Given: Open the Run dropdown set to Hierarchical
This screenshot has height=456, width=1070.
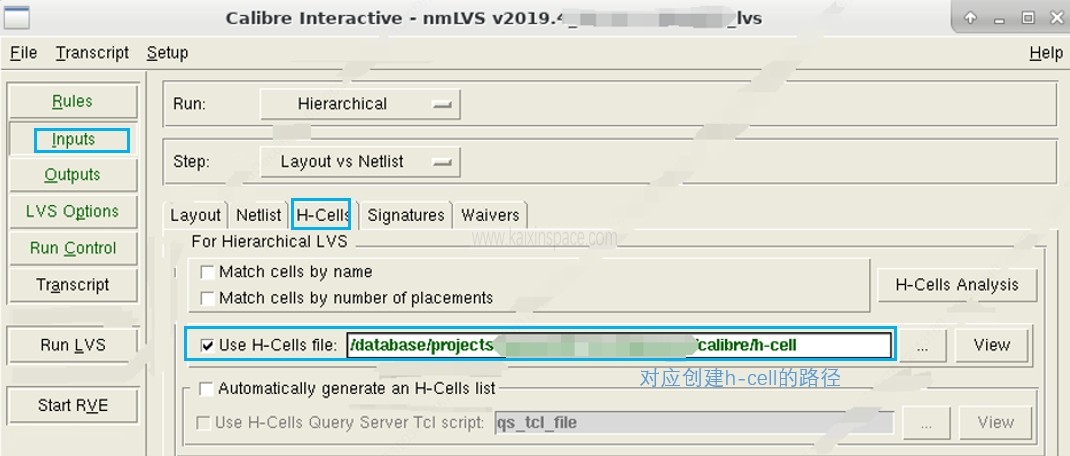Looking at the screenshot, I should click(359, 104).
